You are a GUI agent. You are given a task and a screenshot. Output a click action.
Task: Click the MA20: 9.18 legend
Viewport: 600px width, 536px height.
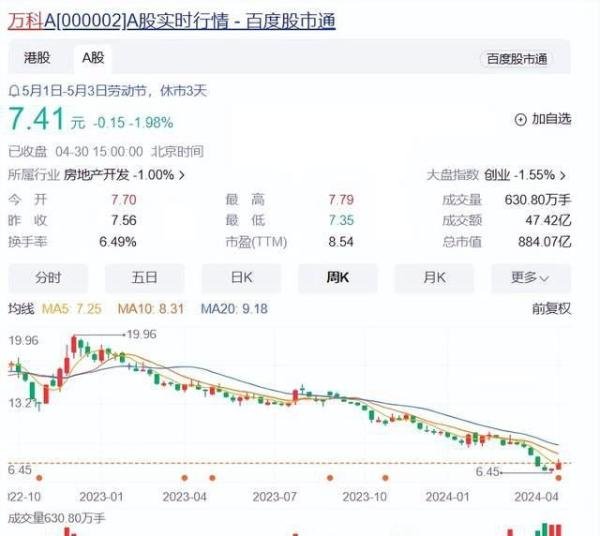point(234,309)
